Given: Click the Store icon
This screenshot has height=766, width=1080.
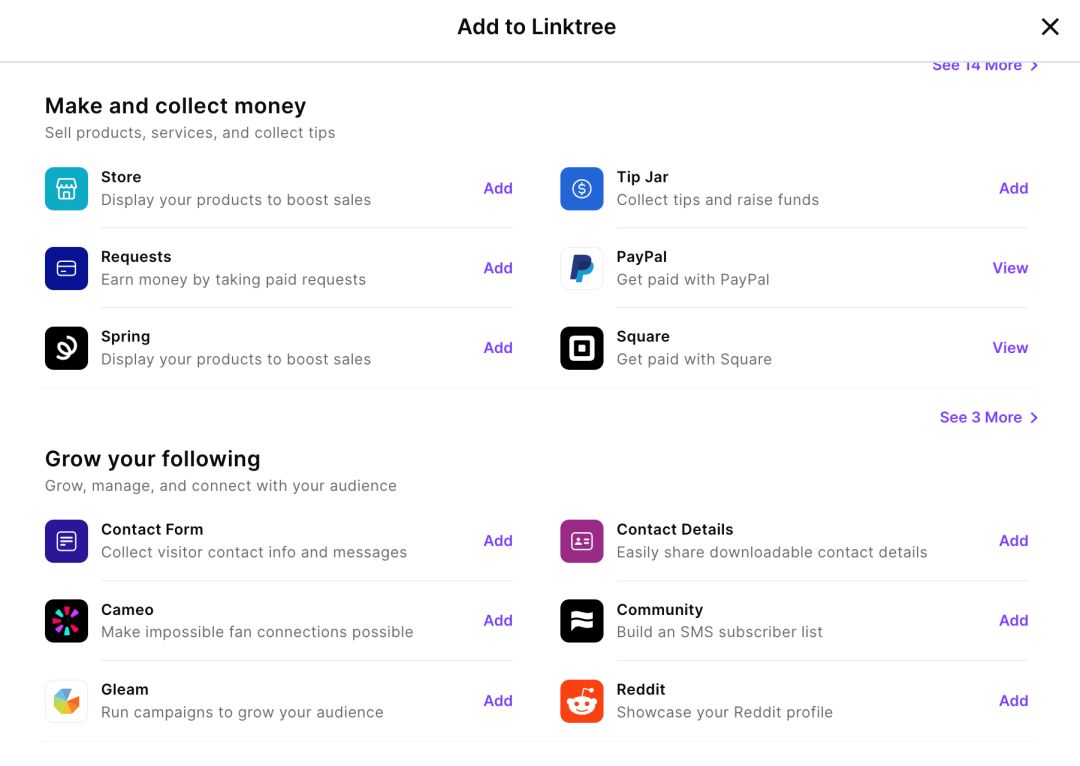Looking at the screenshot, I should tap(66, 188).
